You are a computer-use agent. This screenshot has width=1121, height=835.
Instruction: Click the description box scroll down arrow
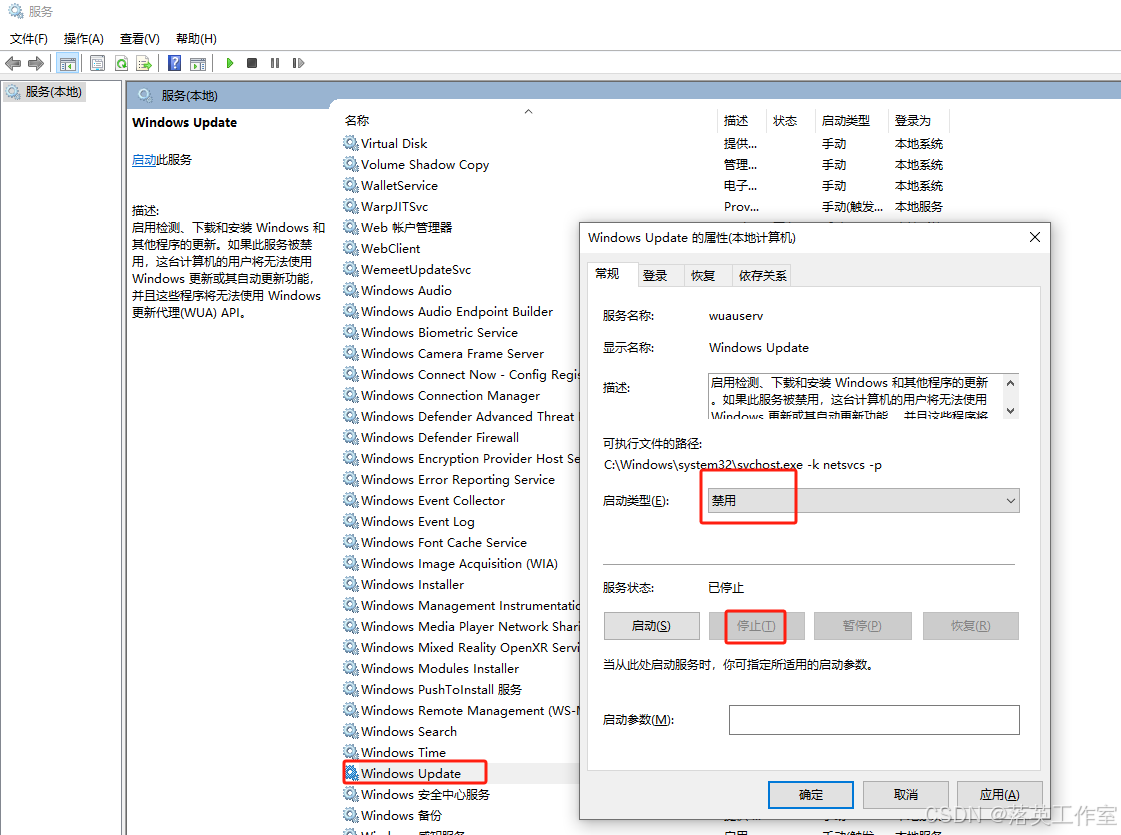(1010, 410)
